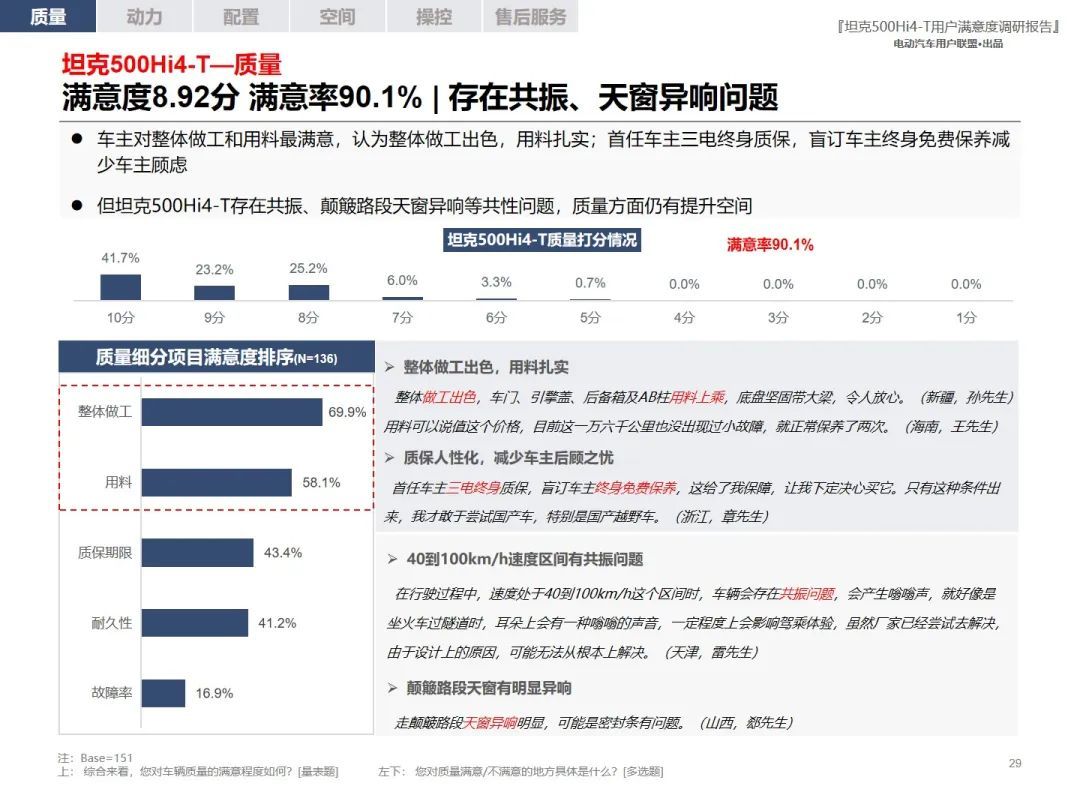This screenshot has width=1080, height=810.
Task: Click the footnote starting 左下: 您对质量满意/不满意
Action: tap(521, 771)
